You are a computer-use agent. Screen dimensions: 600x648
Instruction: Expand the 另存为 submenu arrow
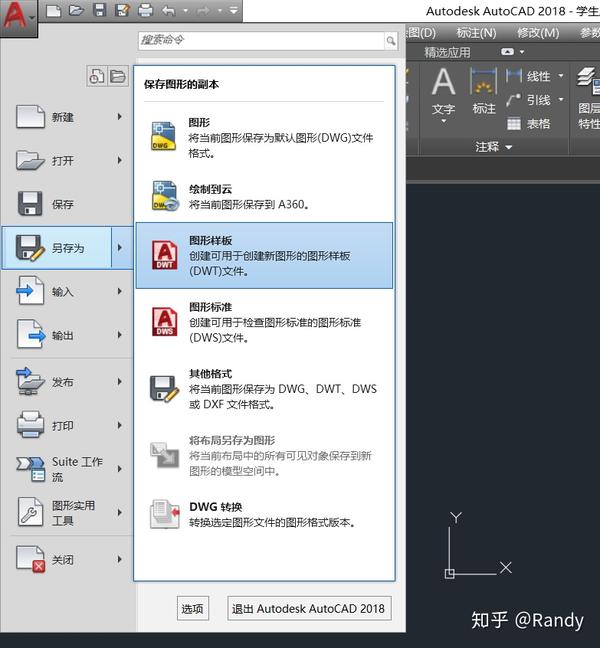coord(122,248)
